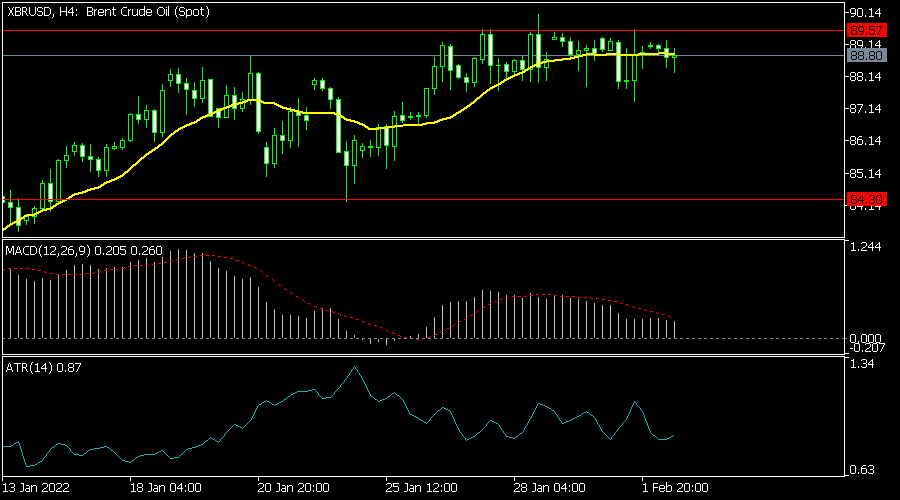Click the MACD(12,26,9) 0.205 0.260 indicator label
The image size is (900, 500).
[x=84, y=251]
